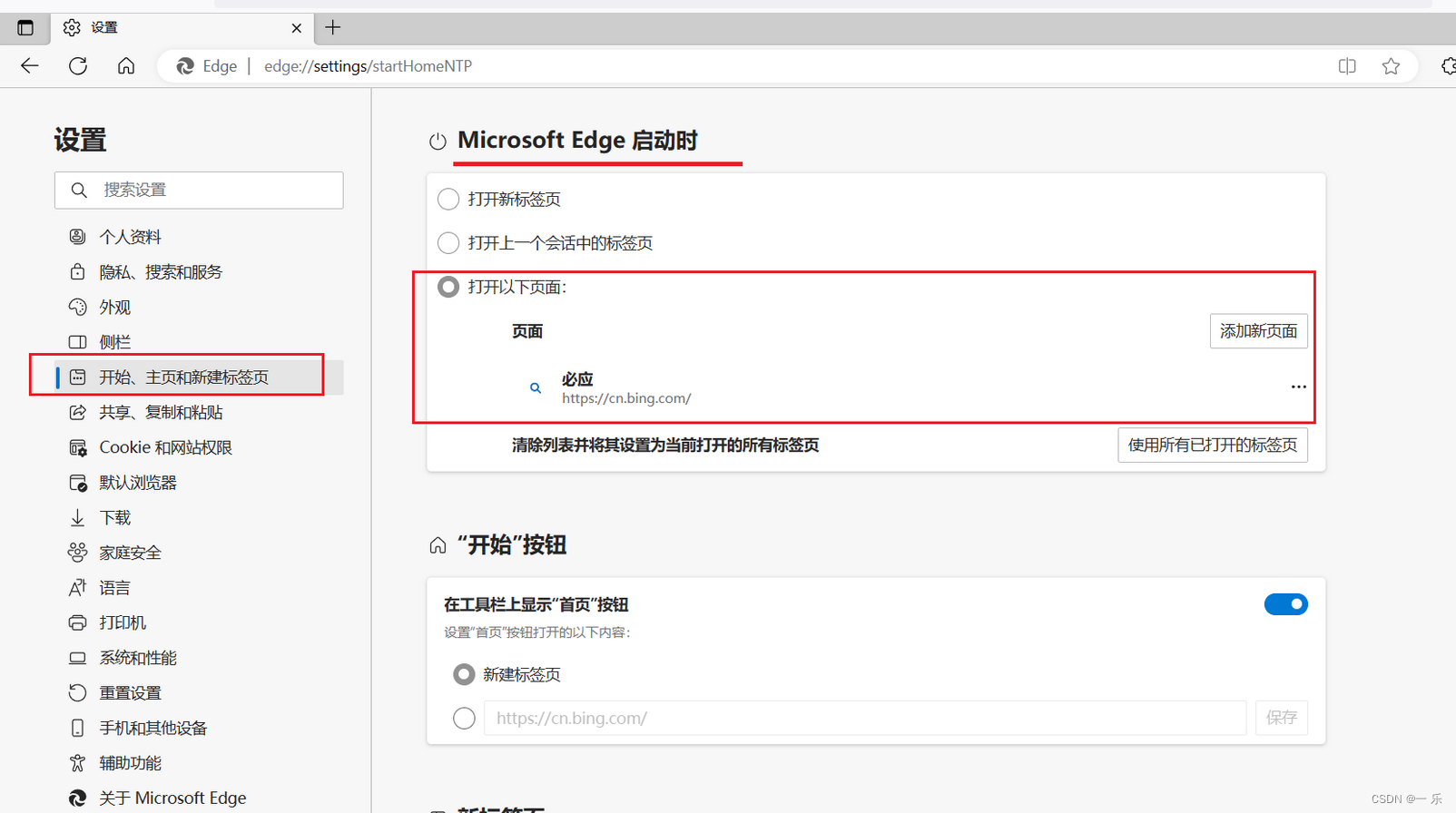Click the 辅助功能 accessibility icon

78,763
